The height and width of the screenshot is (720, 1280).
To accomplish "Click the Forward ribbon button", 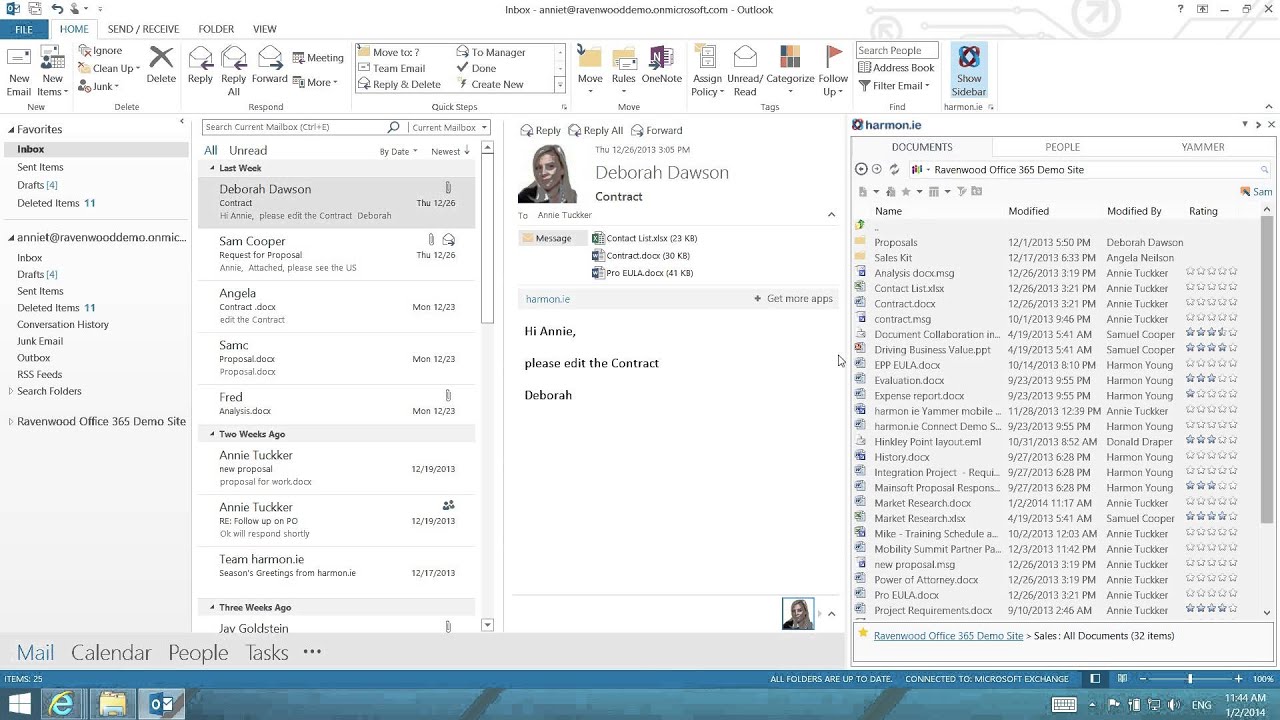I will [x=270, y=66].
